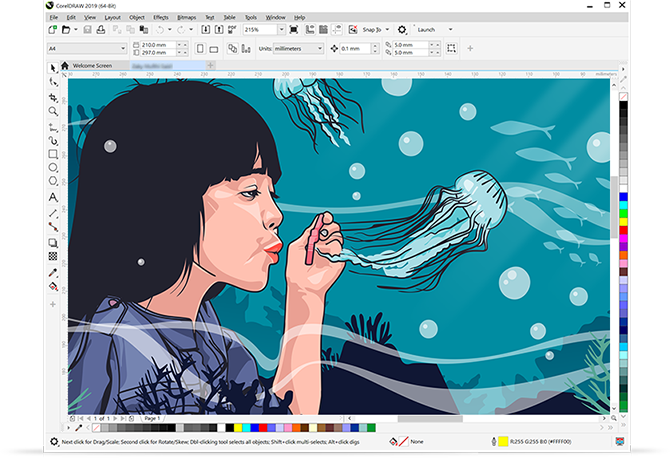670x470 pixels.
Task: Click the Quick customize plus in toolbox
Action: (x=53, y=304)
